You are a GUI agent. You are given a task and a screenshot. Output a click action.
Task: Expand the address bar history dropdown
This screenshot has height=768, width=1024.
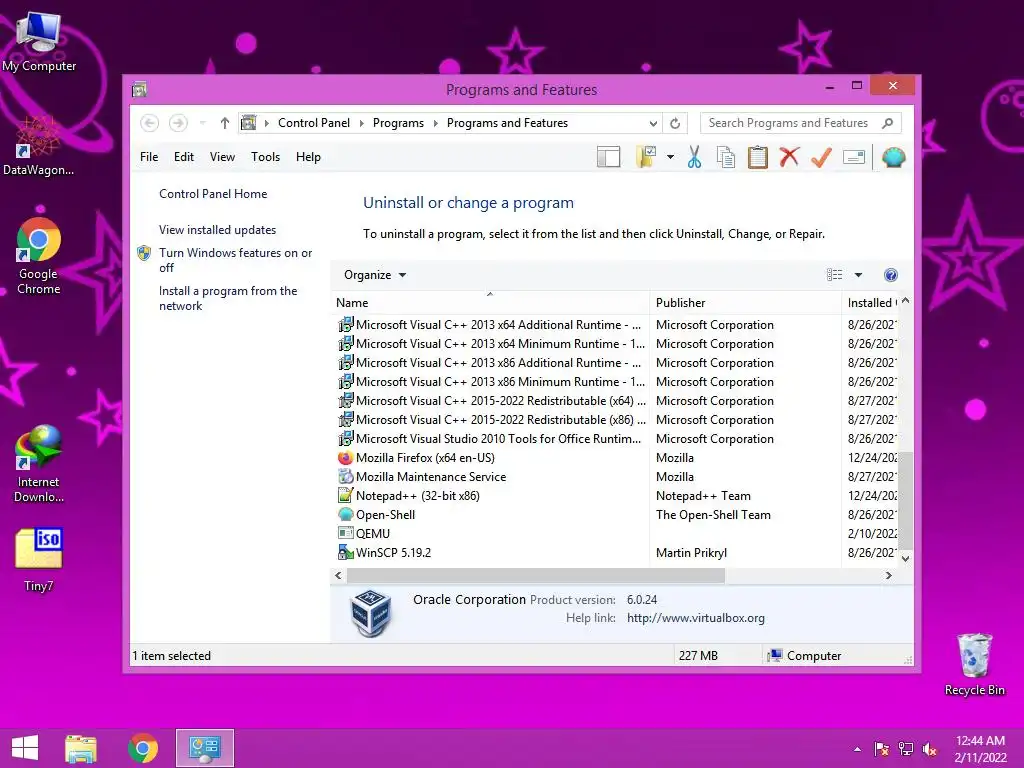point(653,123)
